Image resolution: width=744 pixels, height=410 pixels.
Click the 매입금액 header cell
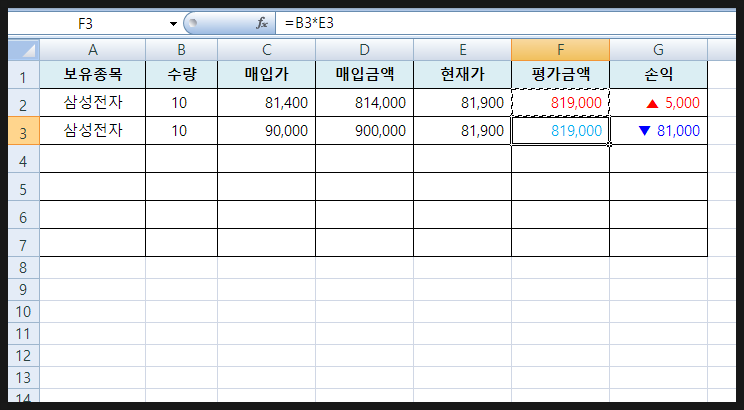pyautogui.click(x=364, y=75)
